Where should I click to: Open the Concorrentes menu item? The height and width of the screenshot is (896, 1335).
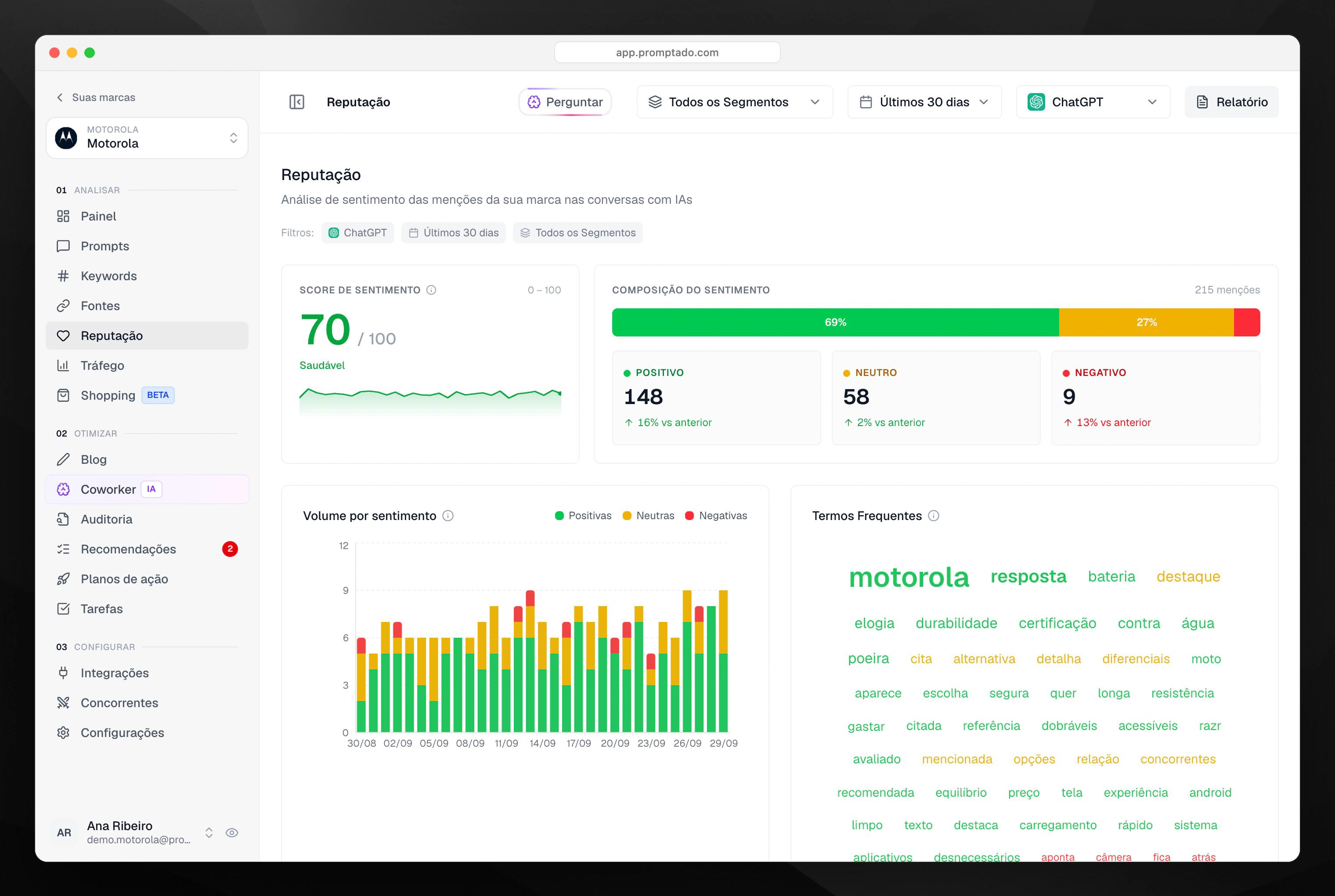click(x=147, y=703)
